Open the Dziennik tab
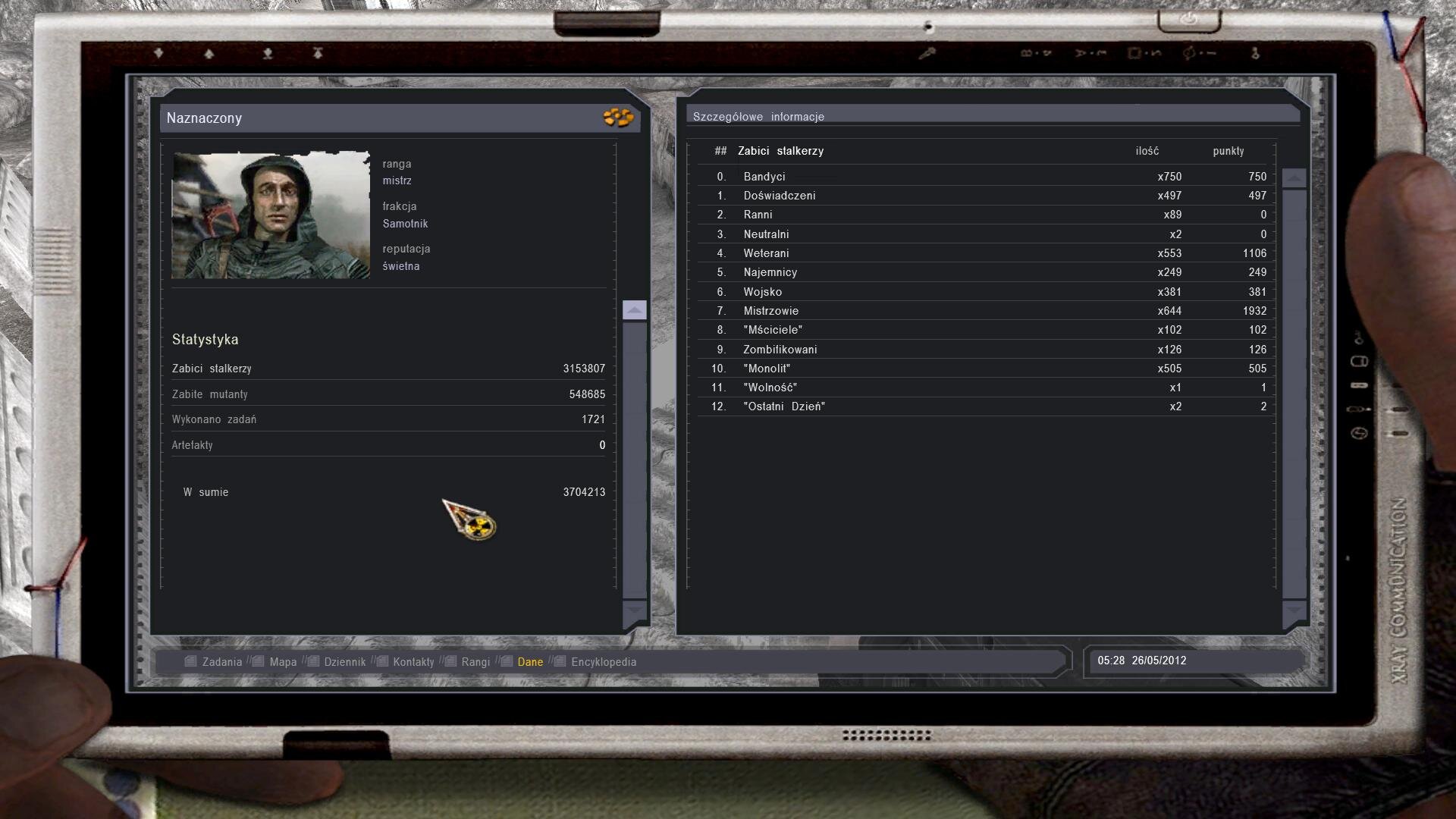Screen dimensions: 1456x819 point(344,662)
